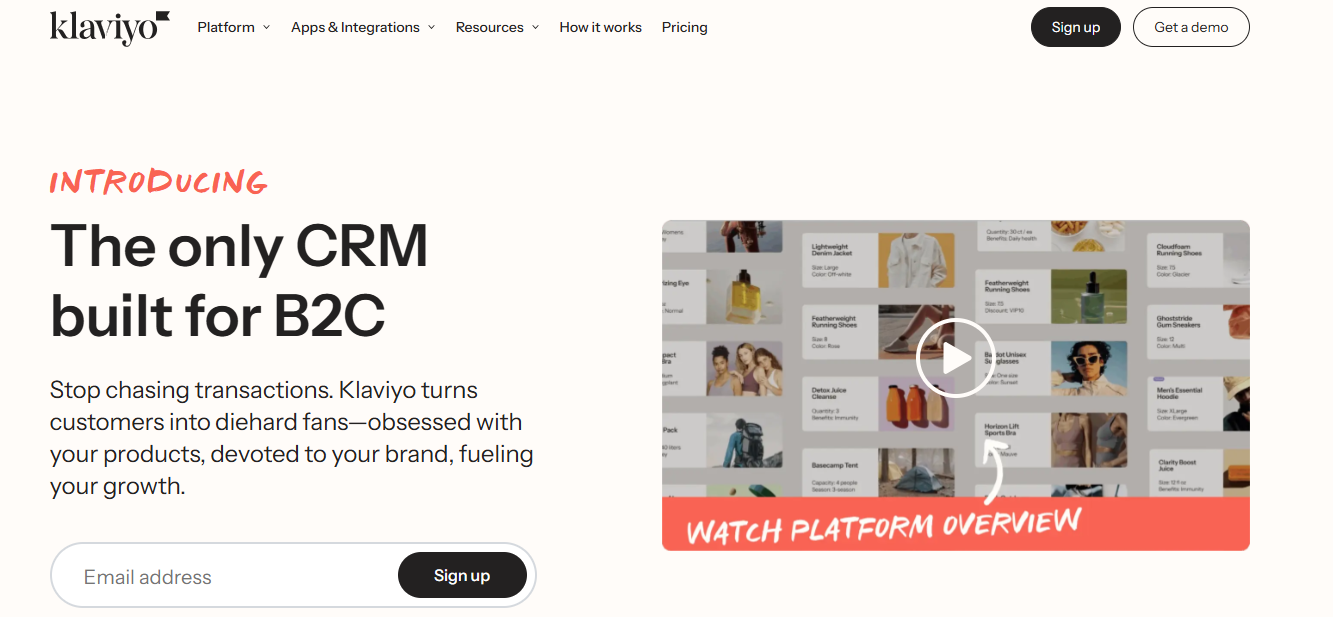Screen dimensions: 1333x617
Task: Click the Lightweight Denim Jacket product image
Action: pyautogui.click(x=916, y=260)
